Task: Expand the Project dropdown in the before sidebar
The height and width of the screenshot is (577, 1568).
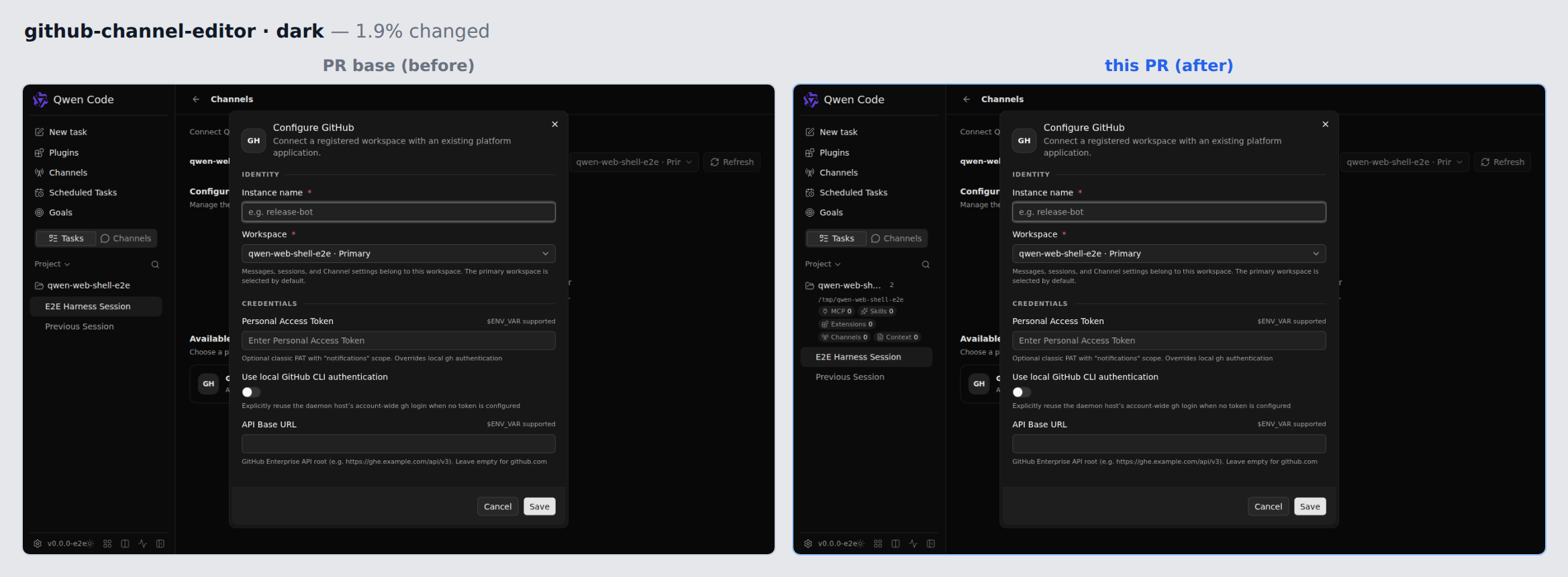Action: pos(52,264)
